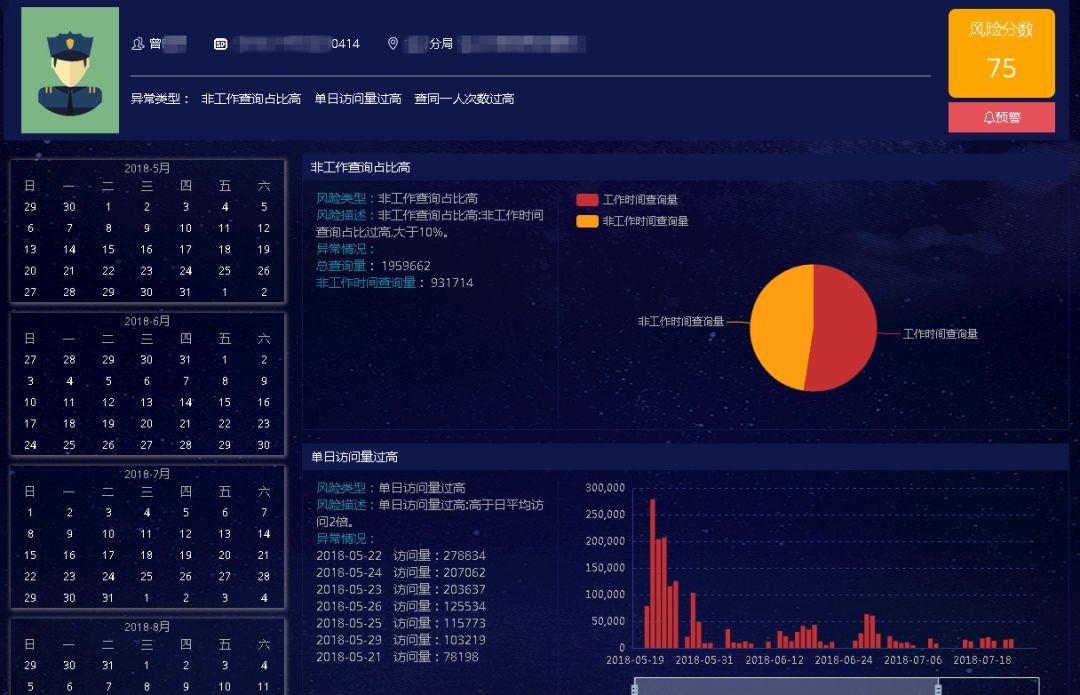Select day 14 in the 2018-6月 calendar

tap(186, 402)
